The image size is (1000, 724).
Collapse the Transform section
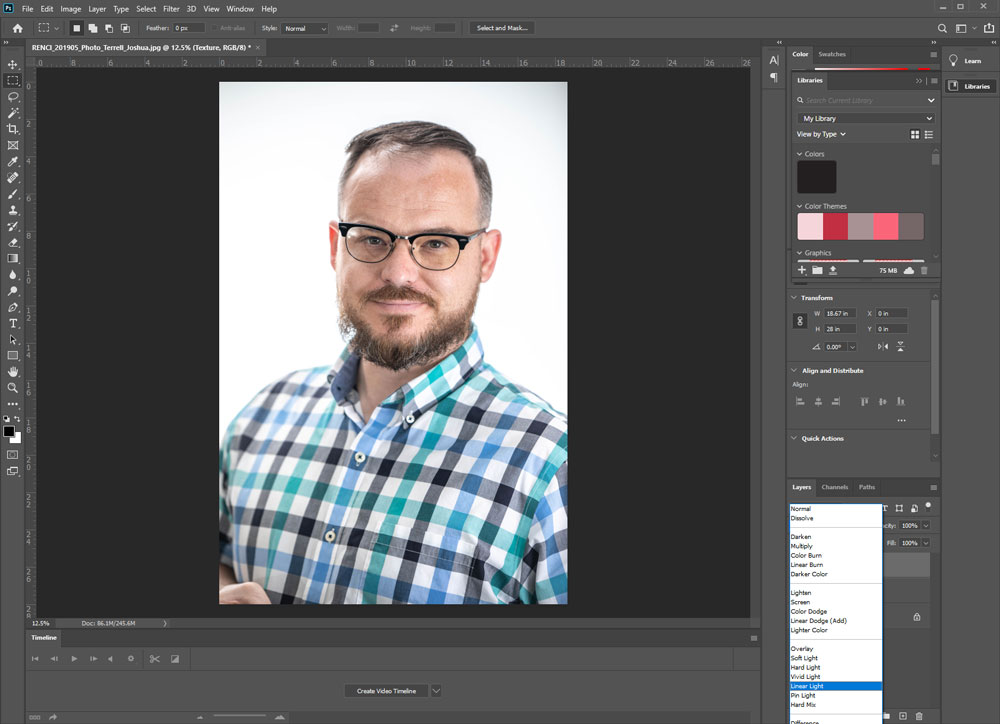(x=795, y=298)
